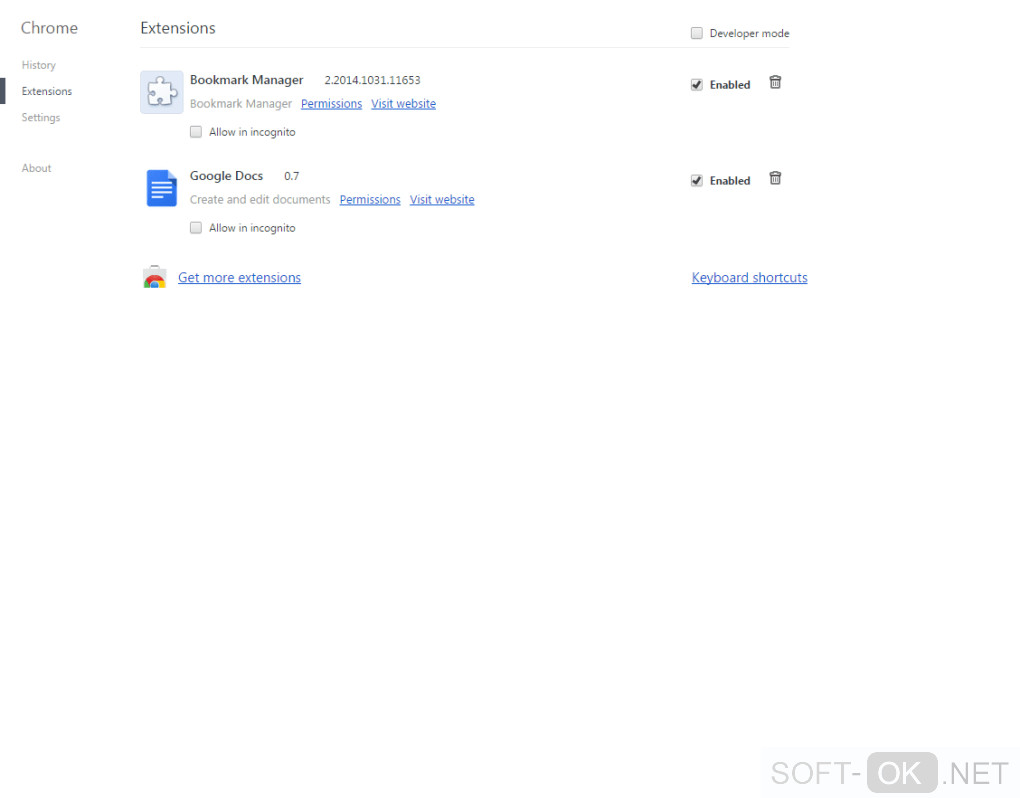The width and height of the screenshot is (1020, 798).
Task: Open the Get more extensions link
Action: [239, 278]
